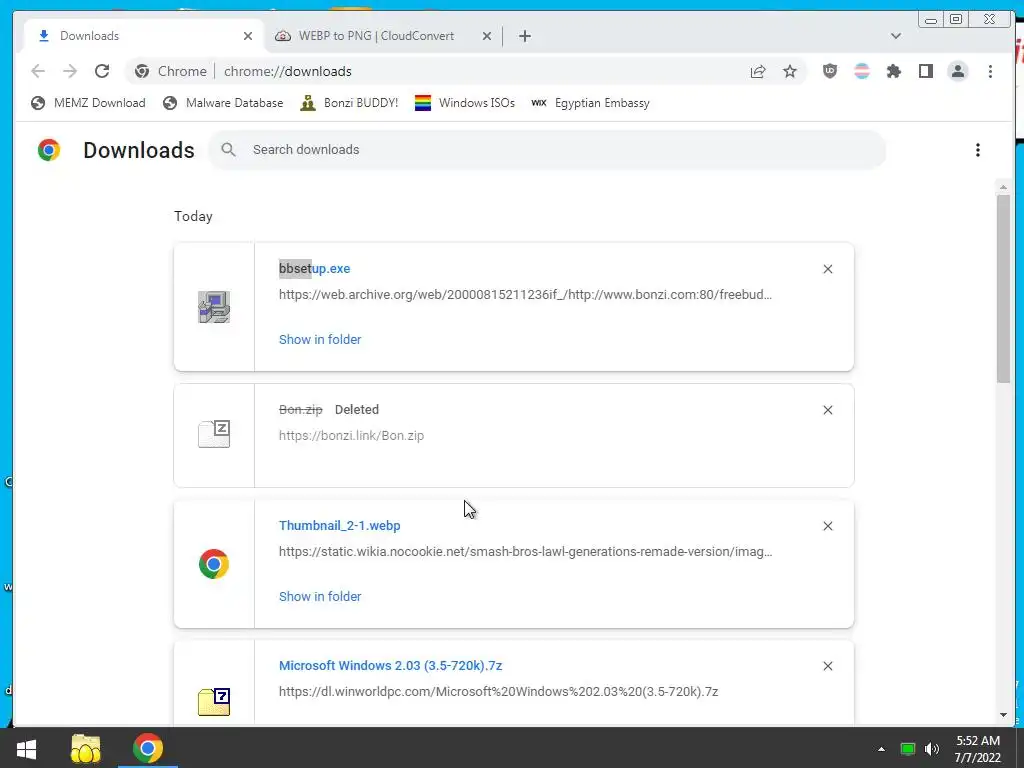Open the uBlock Origin extension
The width and height of the screenshot is (1024, 768).
[830, 71]
